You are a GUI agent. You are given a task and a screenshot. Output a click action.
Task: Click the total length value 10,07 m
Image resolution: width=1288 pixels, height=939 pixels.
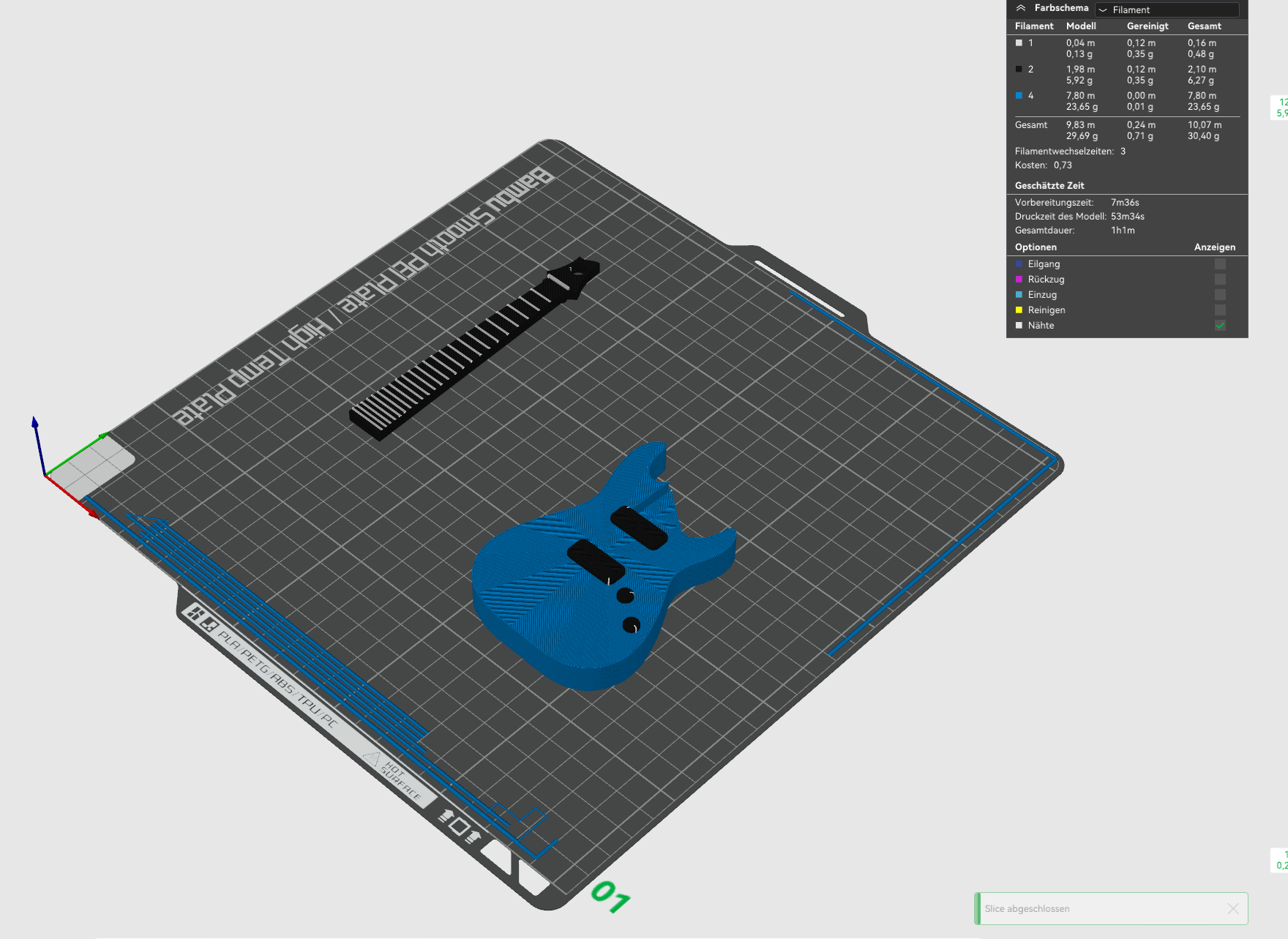pyautogui.click(x=1205, y=125)
